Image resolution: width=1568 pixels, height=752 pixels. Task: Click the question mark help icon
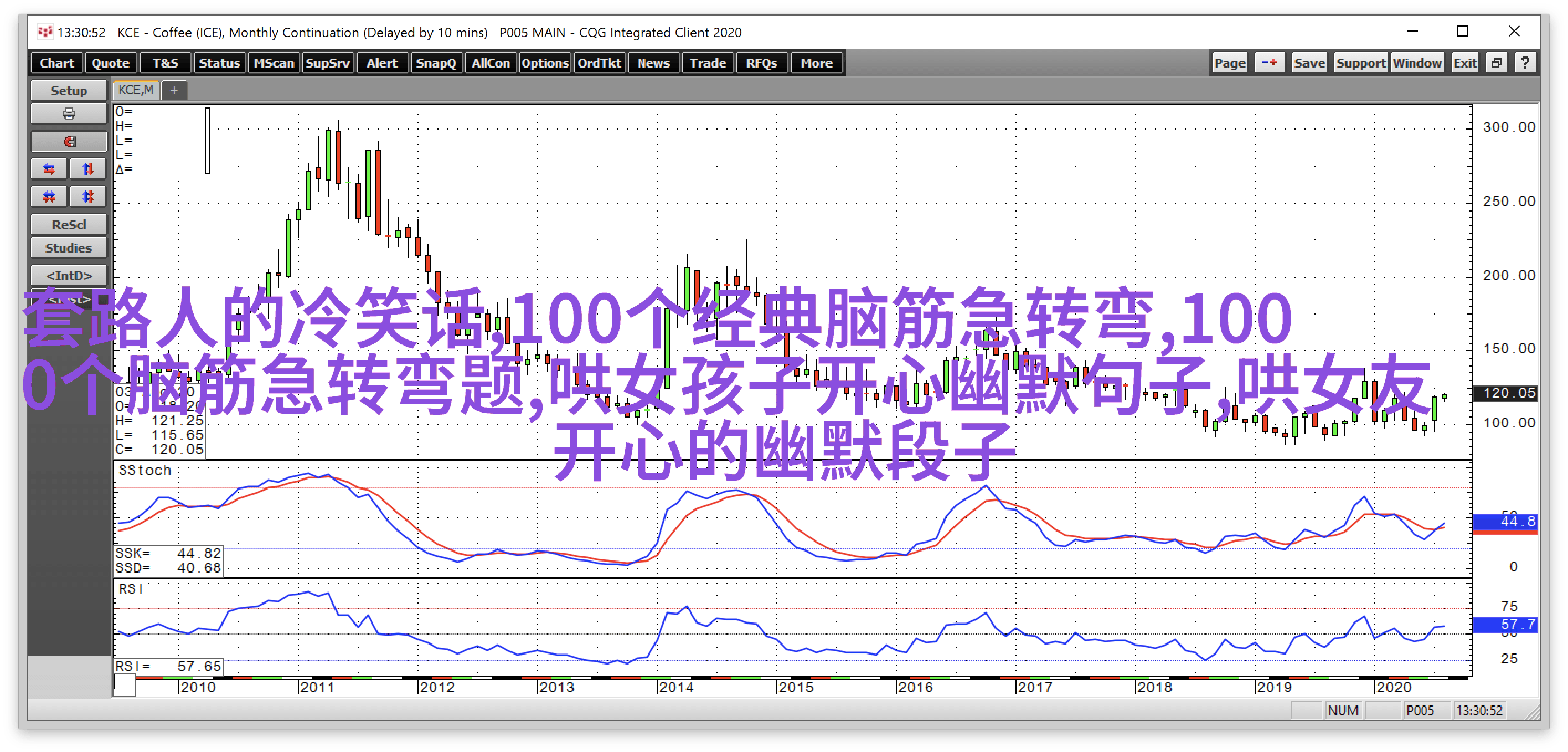click(1525, 63)
